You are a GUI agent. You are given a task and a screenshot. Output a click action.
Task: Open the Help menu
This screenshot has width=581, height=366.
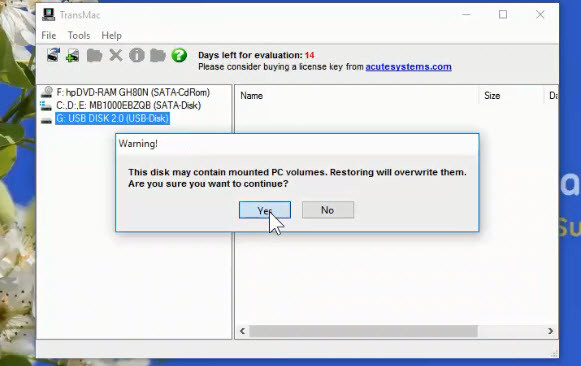(x=112, y=36)
